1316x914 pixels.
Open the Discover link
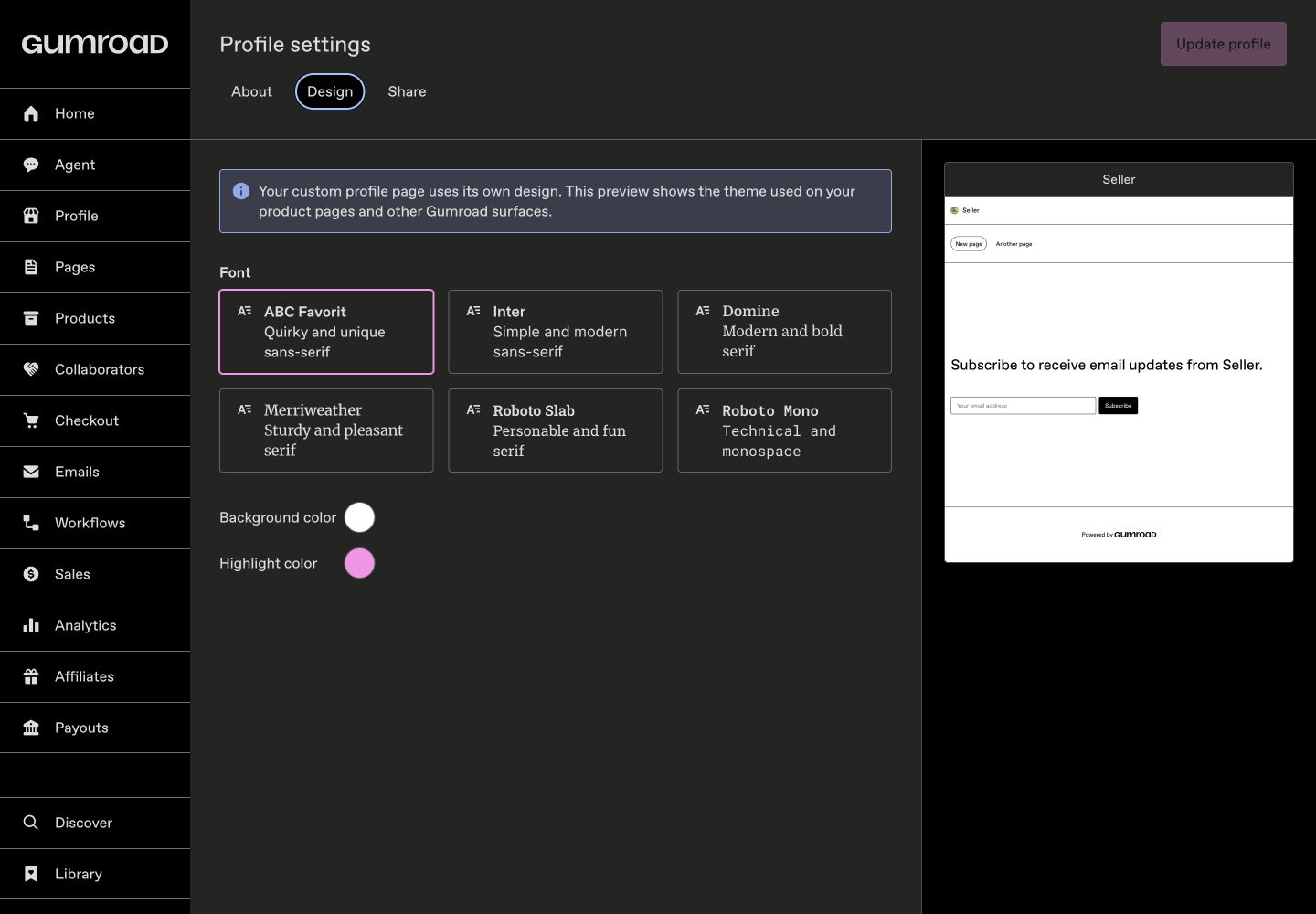tap(95, 823)
